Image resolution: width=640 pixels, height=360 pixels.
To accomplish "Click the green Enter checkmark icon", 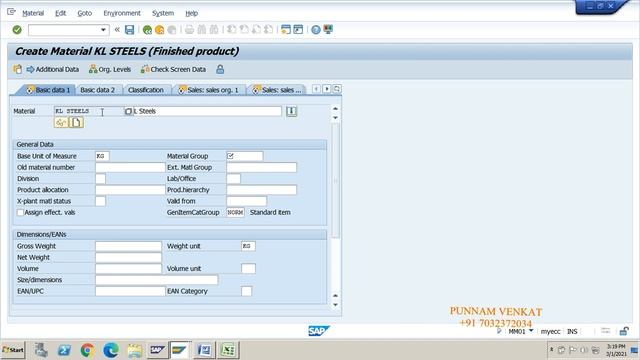I will click(x=17, y=29).
